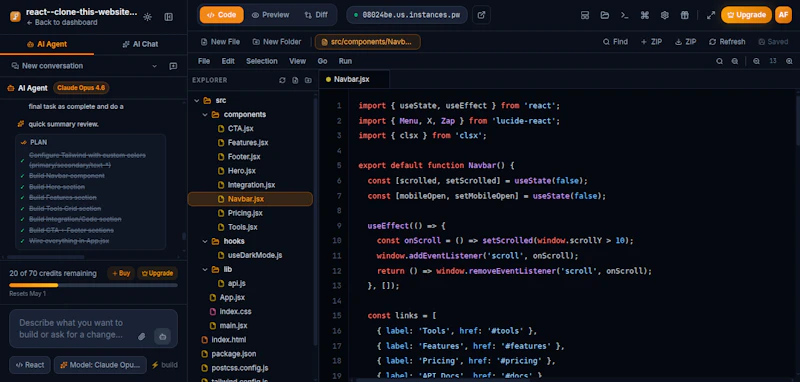This screenshot has width=800, height=382.
Task: Open the Selection menu
Action: point(262,61)
